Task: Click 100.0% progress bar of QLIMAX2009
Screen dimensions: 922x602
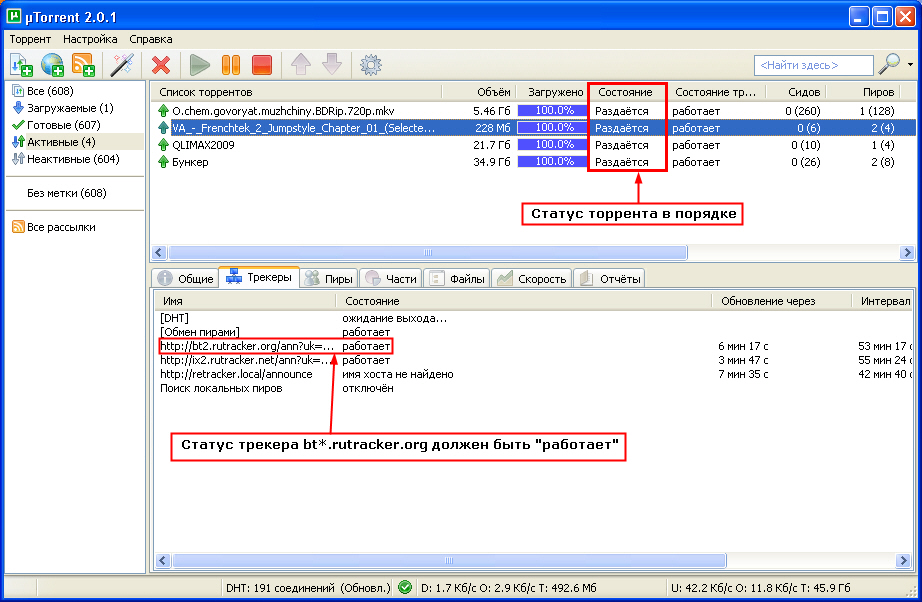Action: (x=553, y=145)
